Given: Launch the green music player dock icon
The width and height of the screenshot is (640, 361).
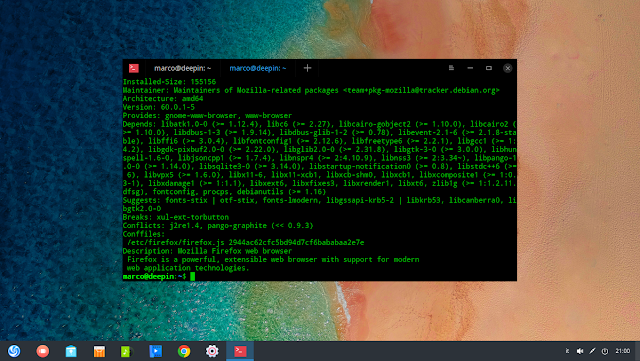Looking at the screenshot, I should (x=127, y=351).
